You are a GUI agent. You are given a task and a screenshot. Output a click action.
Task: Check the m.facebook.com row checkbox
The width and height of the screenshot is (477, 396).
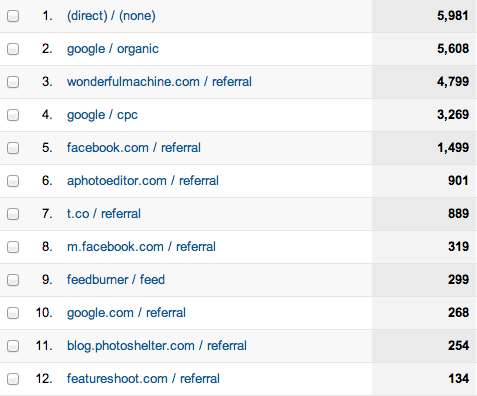13,247
